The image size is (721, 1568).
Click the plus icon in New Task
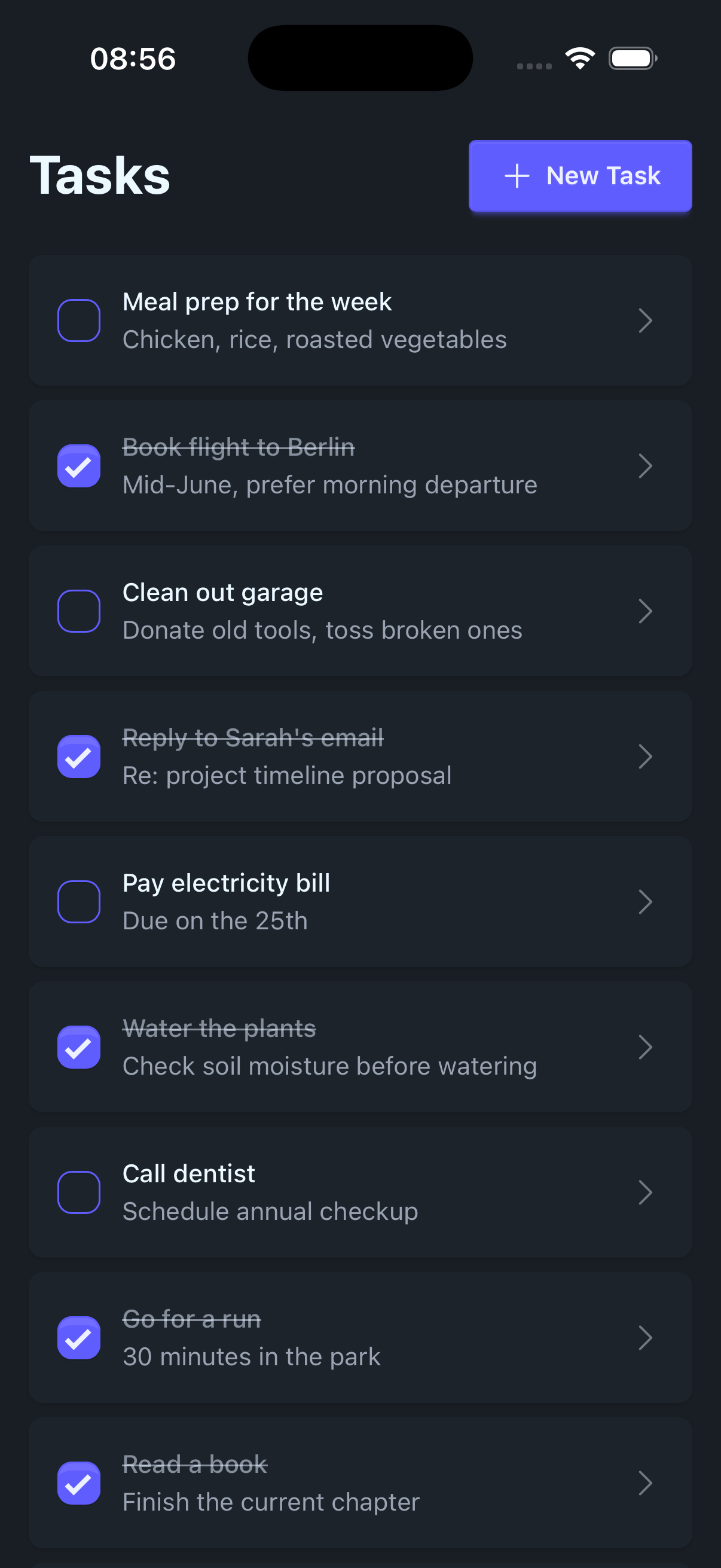(517, 176)
